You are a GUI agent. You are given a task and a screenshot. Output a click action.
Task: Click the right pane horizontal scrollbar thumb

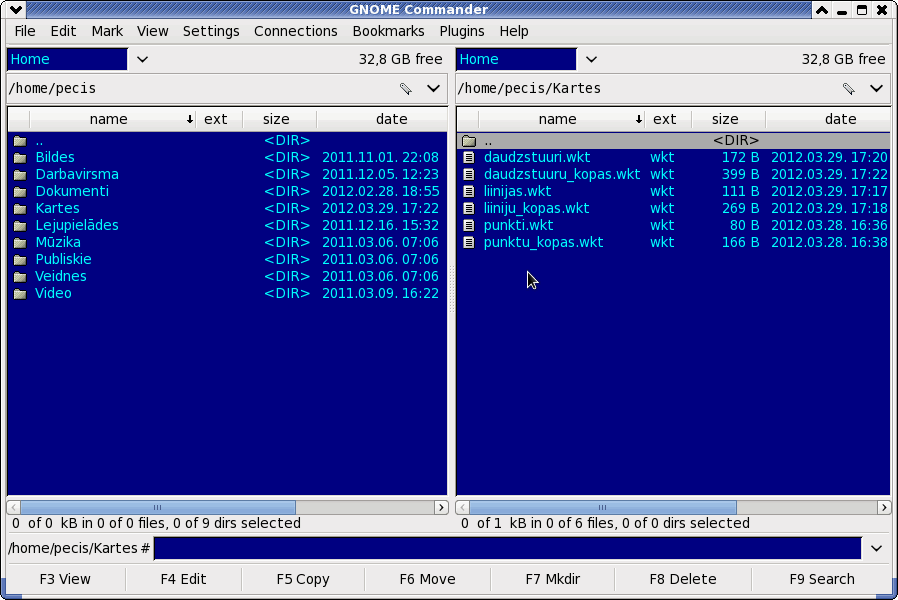602,508
